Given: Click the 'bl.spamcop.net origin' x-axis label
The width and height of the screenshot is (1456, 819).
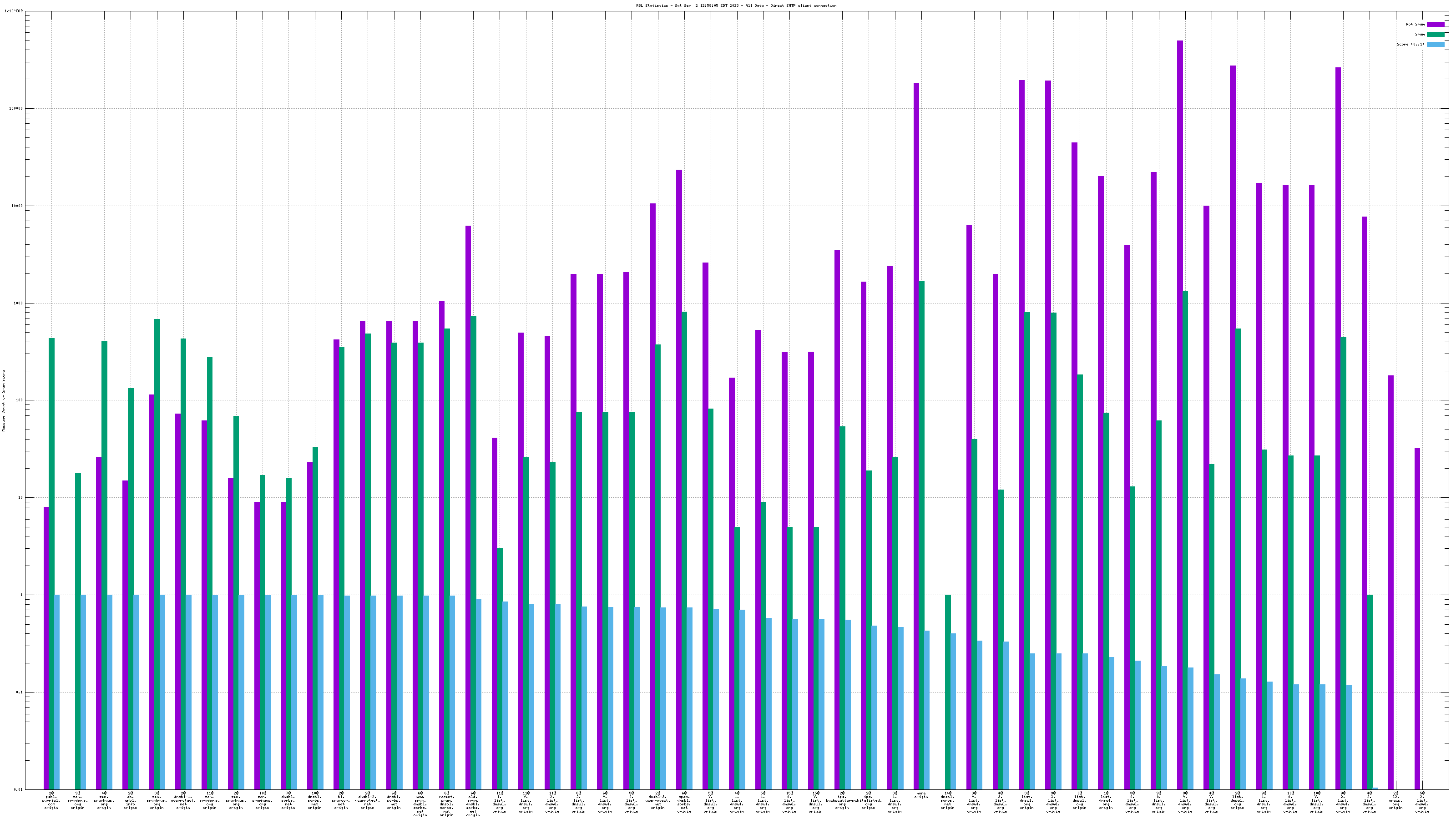Looking at the screenshot, I should tap(341, 800).
